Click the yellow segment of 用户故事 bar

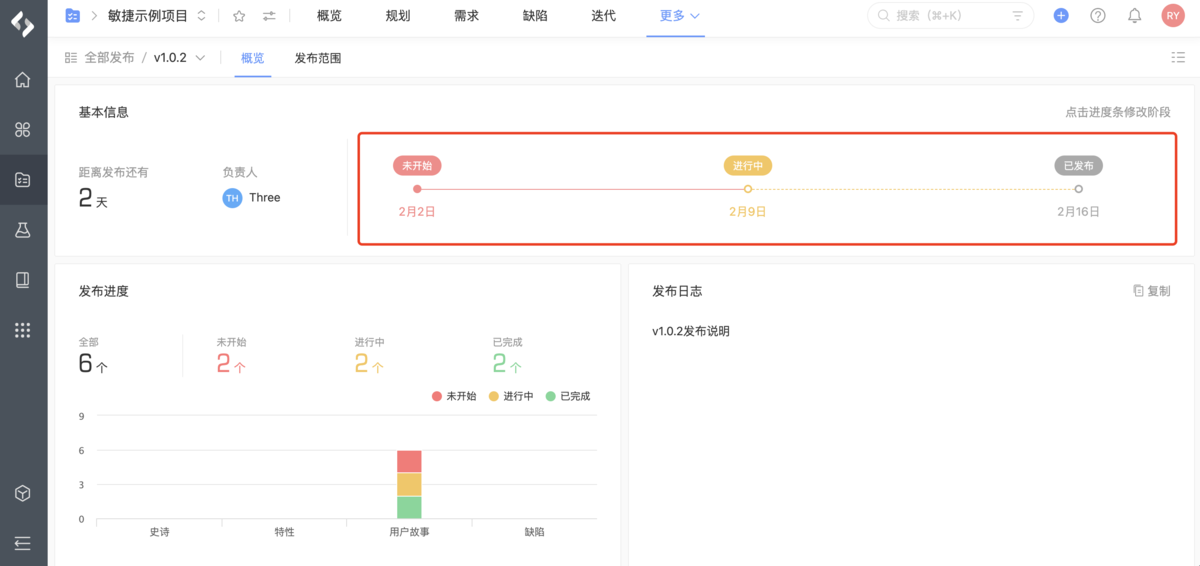[x=409, y=484]
